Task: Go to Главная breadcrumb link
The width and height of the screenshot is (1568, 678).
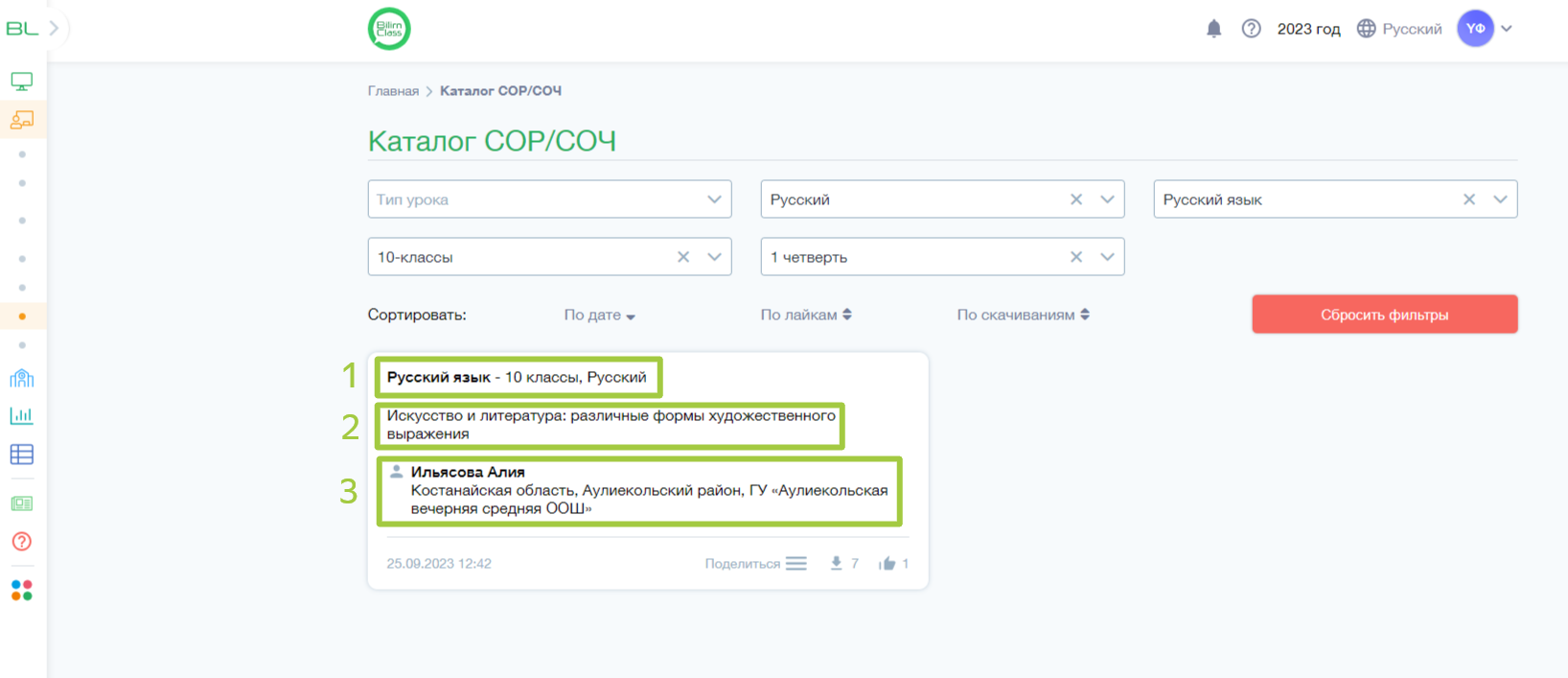Action: (393, 91)
